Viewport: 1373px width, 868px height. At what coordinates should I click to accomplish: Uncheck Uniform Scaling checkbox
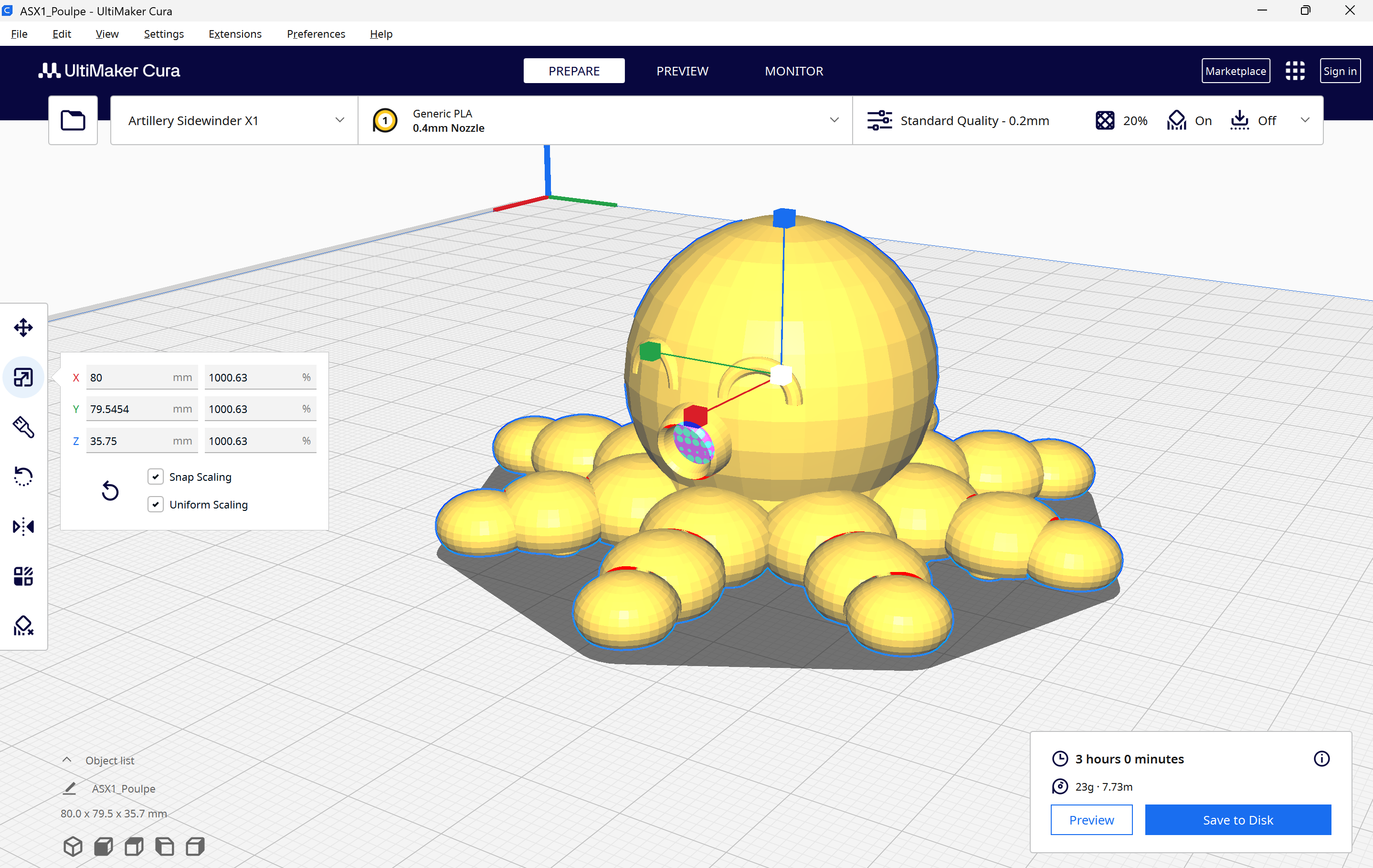point(156,504)
